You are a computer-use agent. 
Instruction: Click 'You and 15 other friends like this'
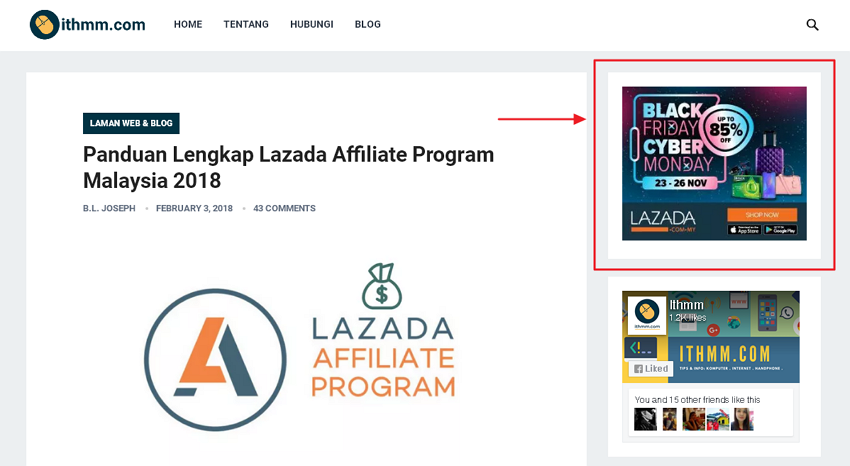(x=697, y=399)
